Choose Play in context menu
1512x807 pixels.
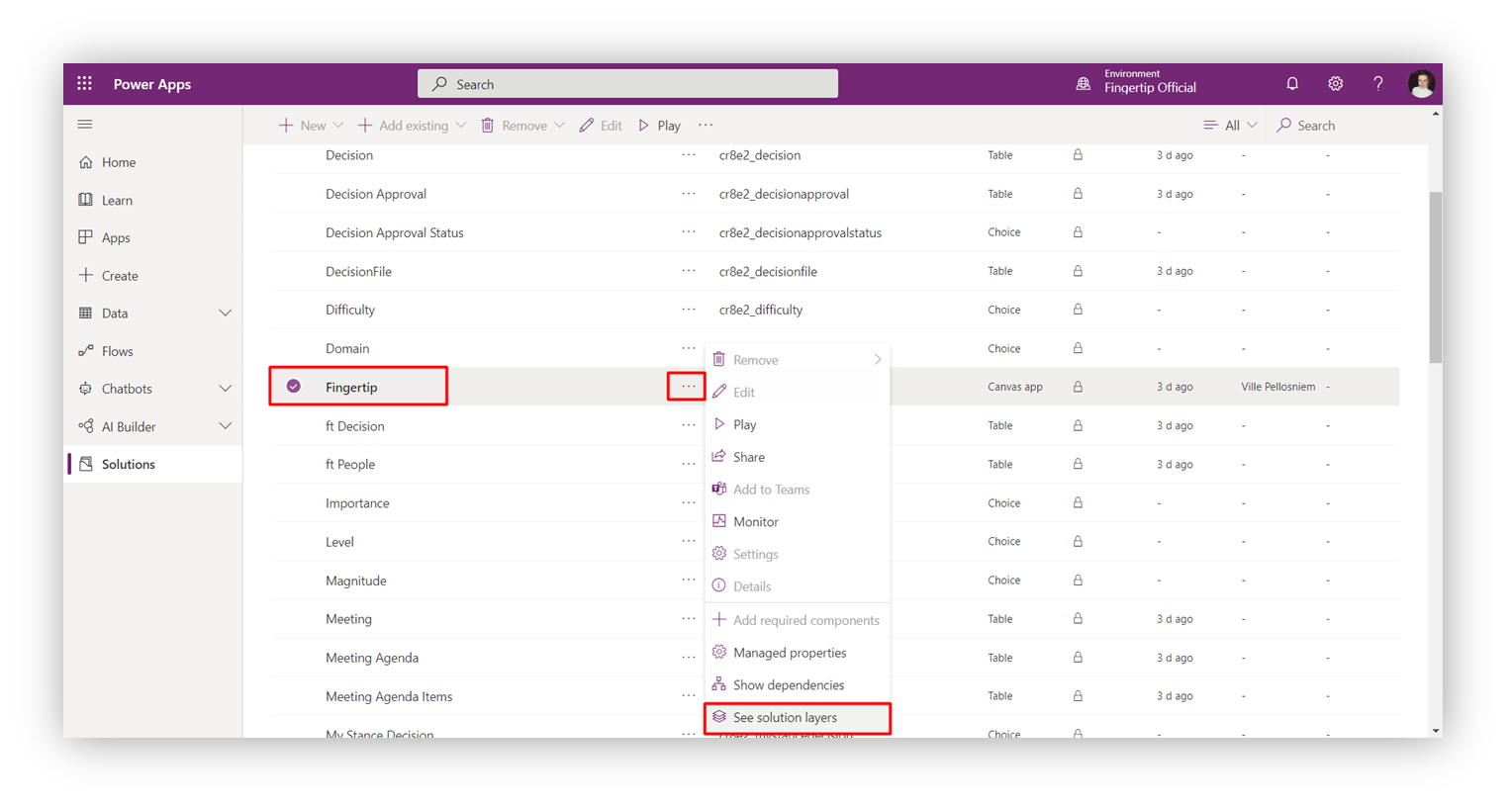798,424
